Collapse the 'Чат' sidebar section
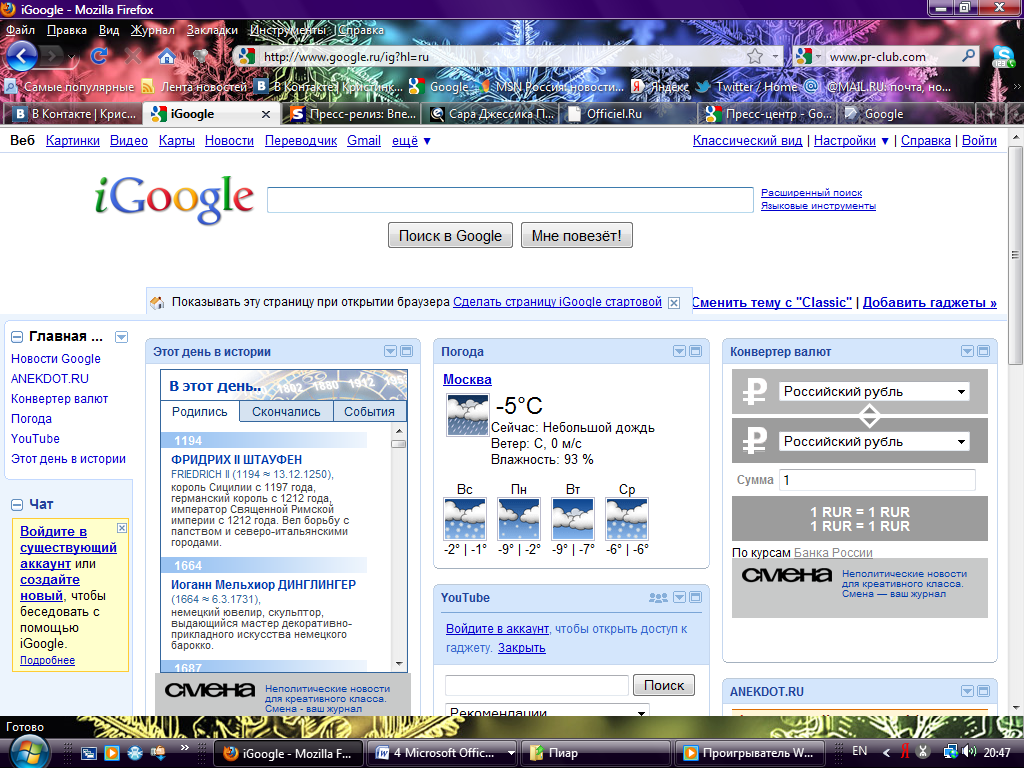Image resolution: width=1024 pixels, height=768 pixels. (x=17, y=505)
